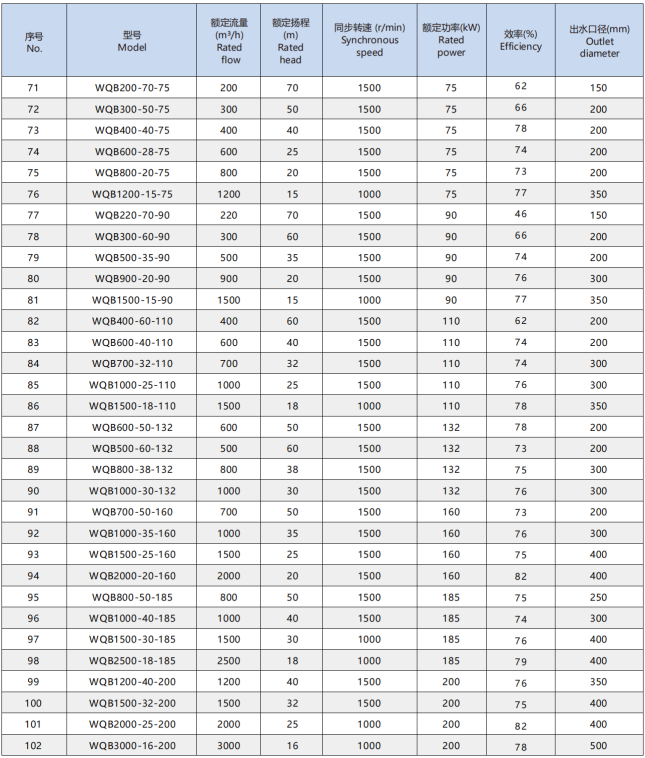
Task: Select model cell WQB800-50-185
Action: click(x=132, y=597)
